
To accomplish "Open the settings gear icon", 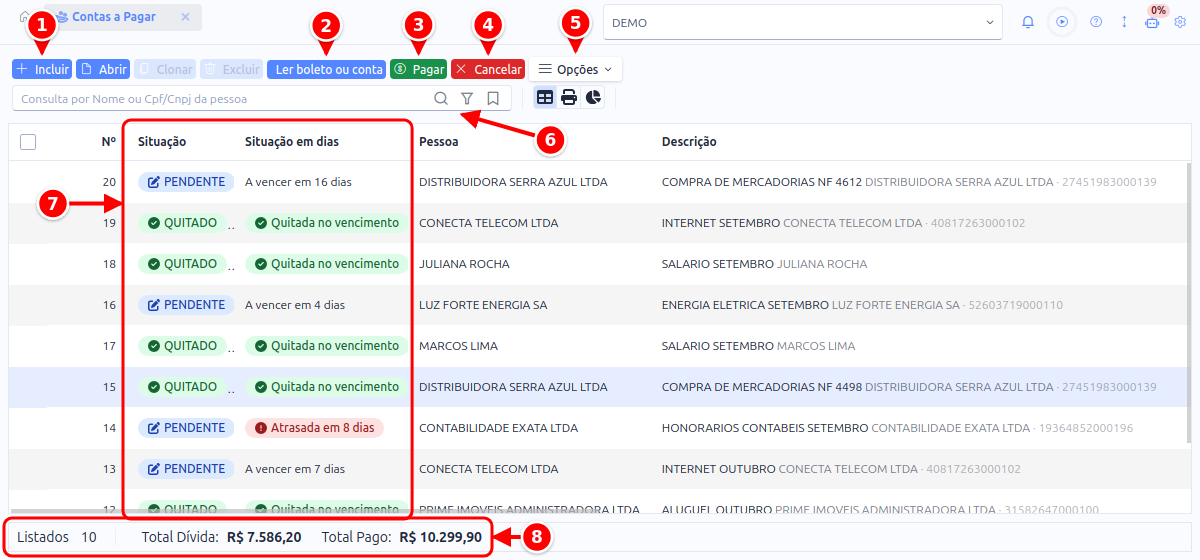I will (x=1180, y=22).
